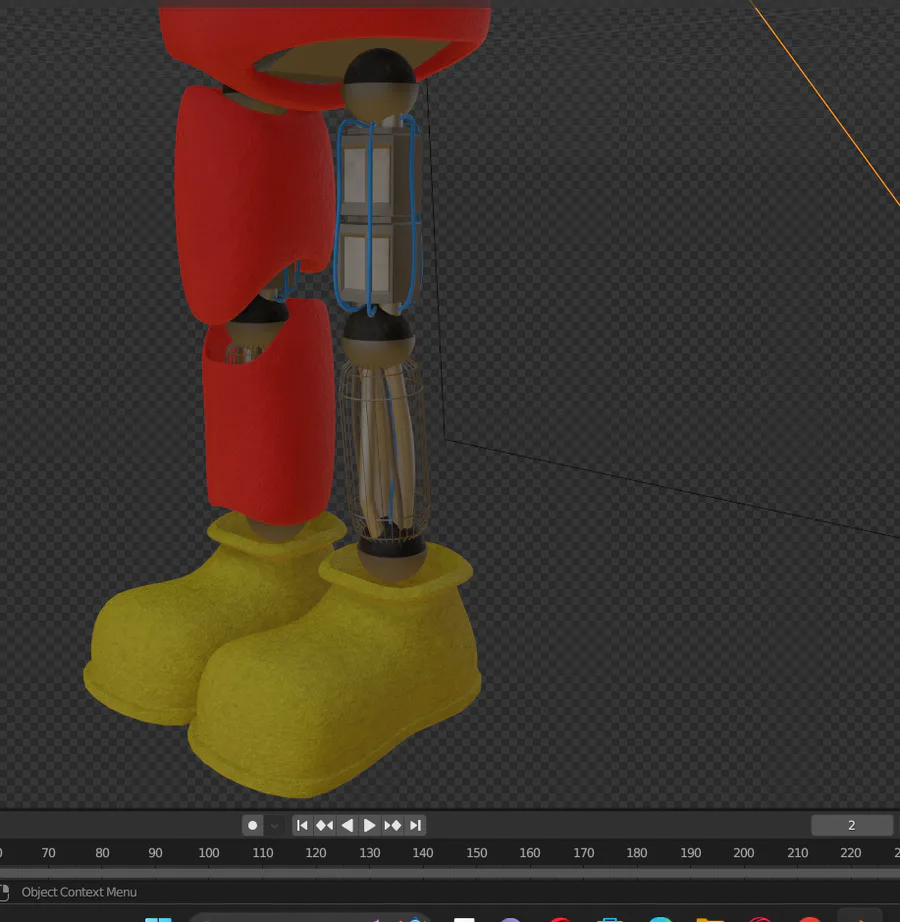Screen dimensions: 900x922
Task: Click frame 210 on the timeline ruler
Action: [798, 853]
